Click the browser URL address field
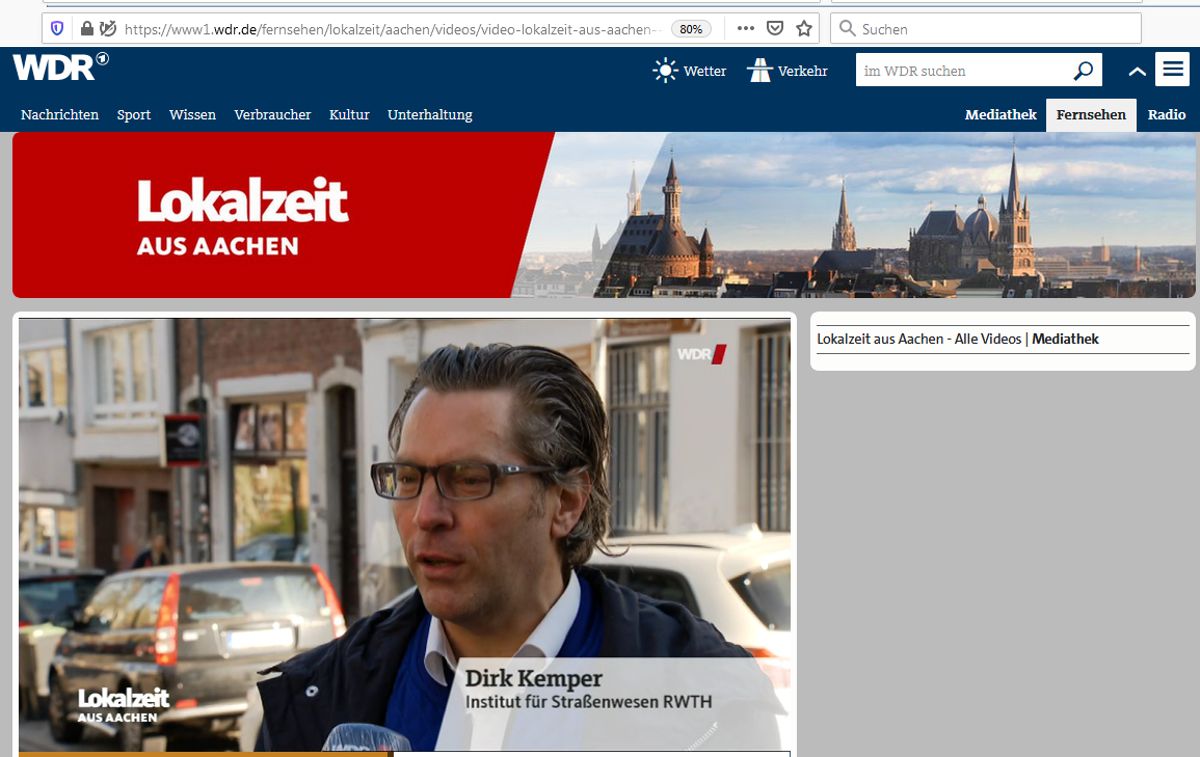The image size is (1200, 757). point(395,29)
